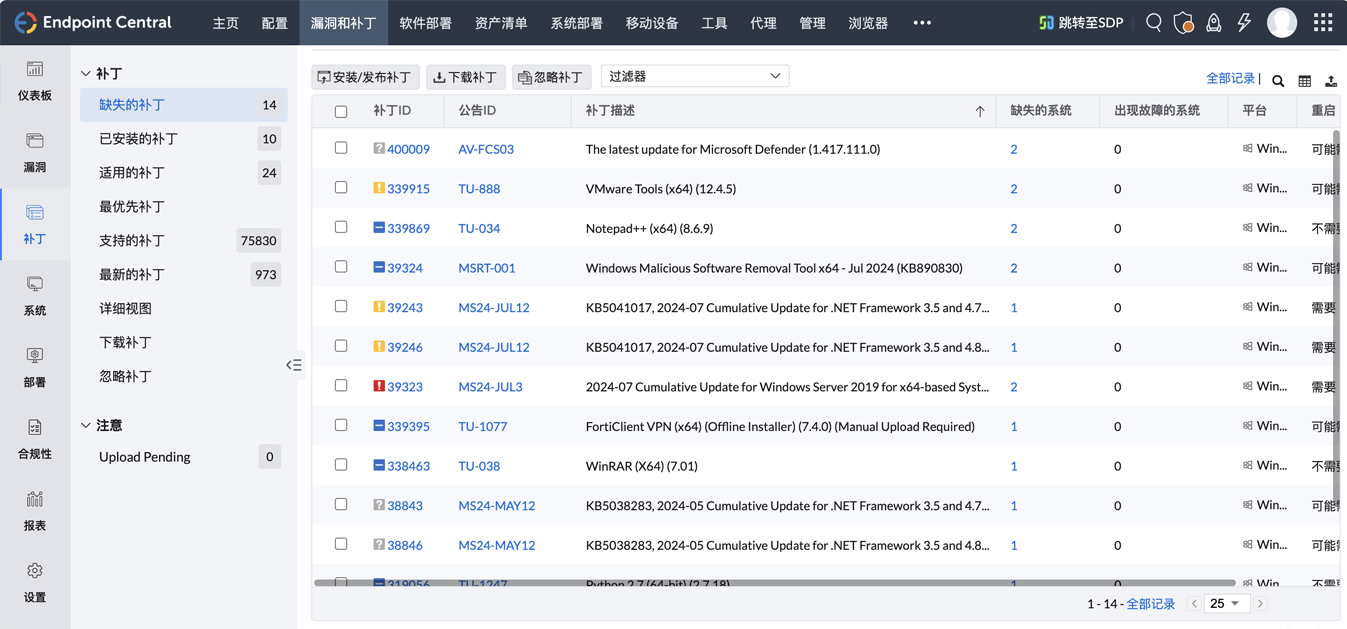The image size is (1347, 629).
Task: Click severity icon beside patch 39323
Action: pyautogui.click(x=379, y=386)
